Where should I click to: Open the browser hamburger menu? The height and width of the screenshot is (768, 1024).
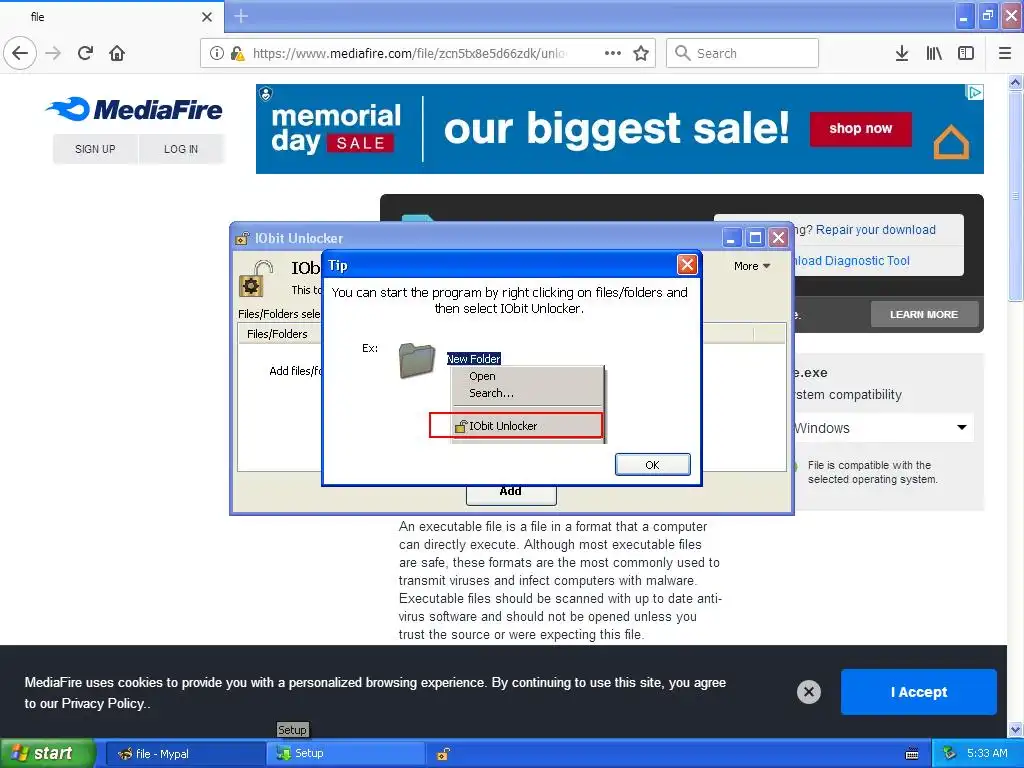tap(1004, 53)
